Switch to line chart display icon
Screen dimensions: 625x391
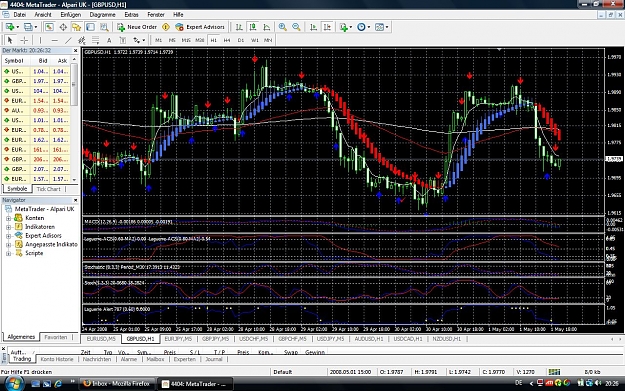tap(267, 27)
